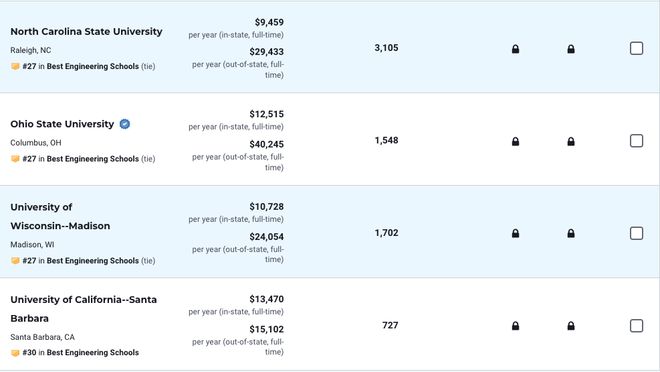
Task: Click ranking badge icon under Raleigh, NC
Action: pos(15,66)
